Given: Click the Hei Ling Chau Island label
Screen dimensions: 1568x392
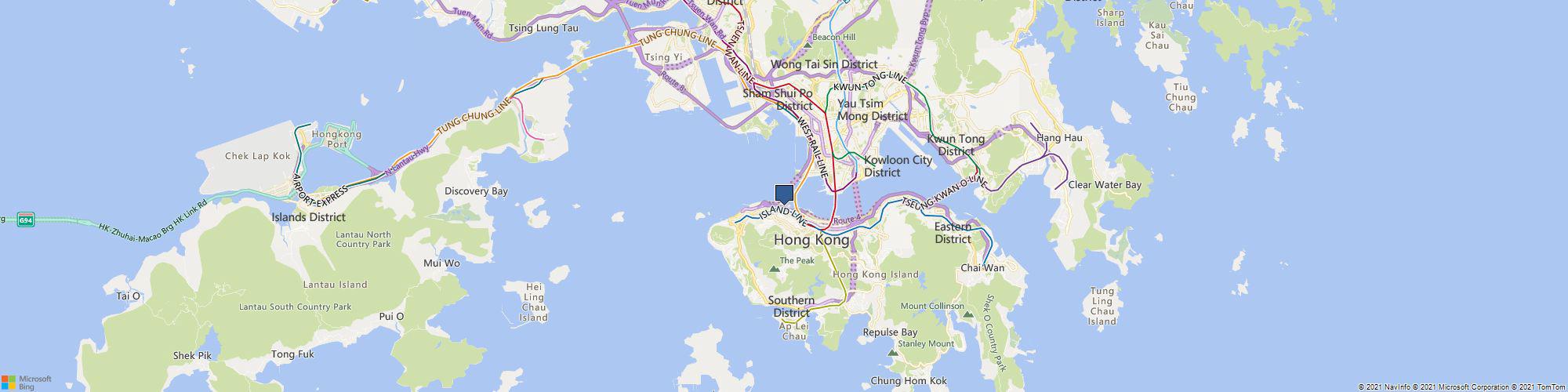Looking at the screenshot, I should click(x=533, y=303).
